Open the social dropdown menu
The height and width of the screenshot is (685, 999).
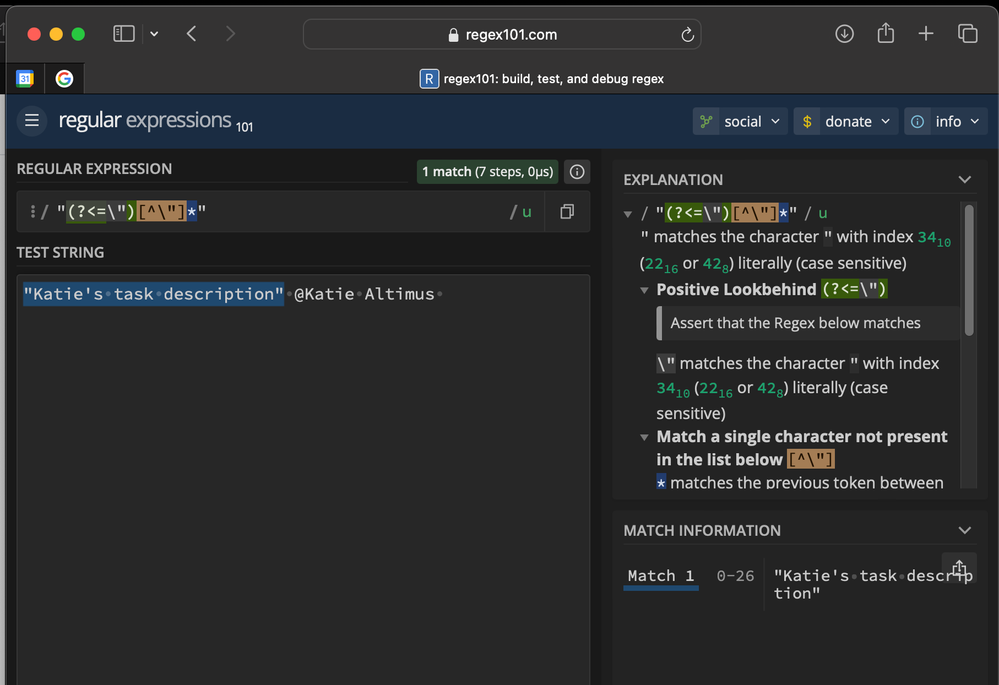pos(741,121)
